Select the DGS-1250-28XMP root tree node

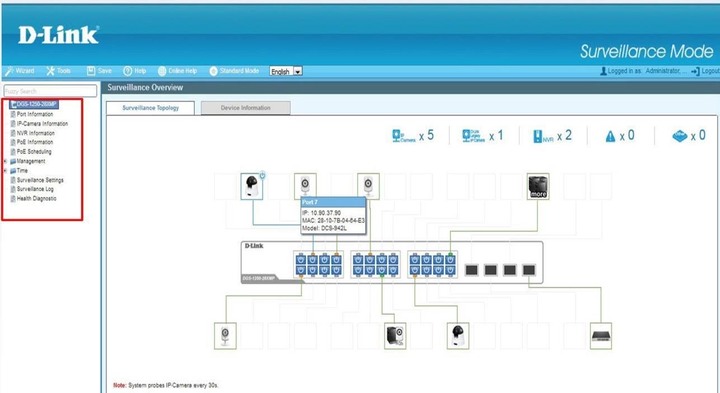point(34,105)
